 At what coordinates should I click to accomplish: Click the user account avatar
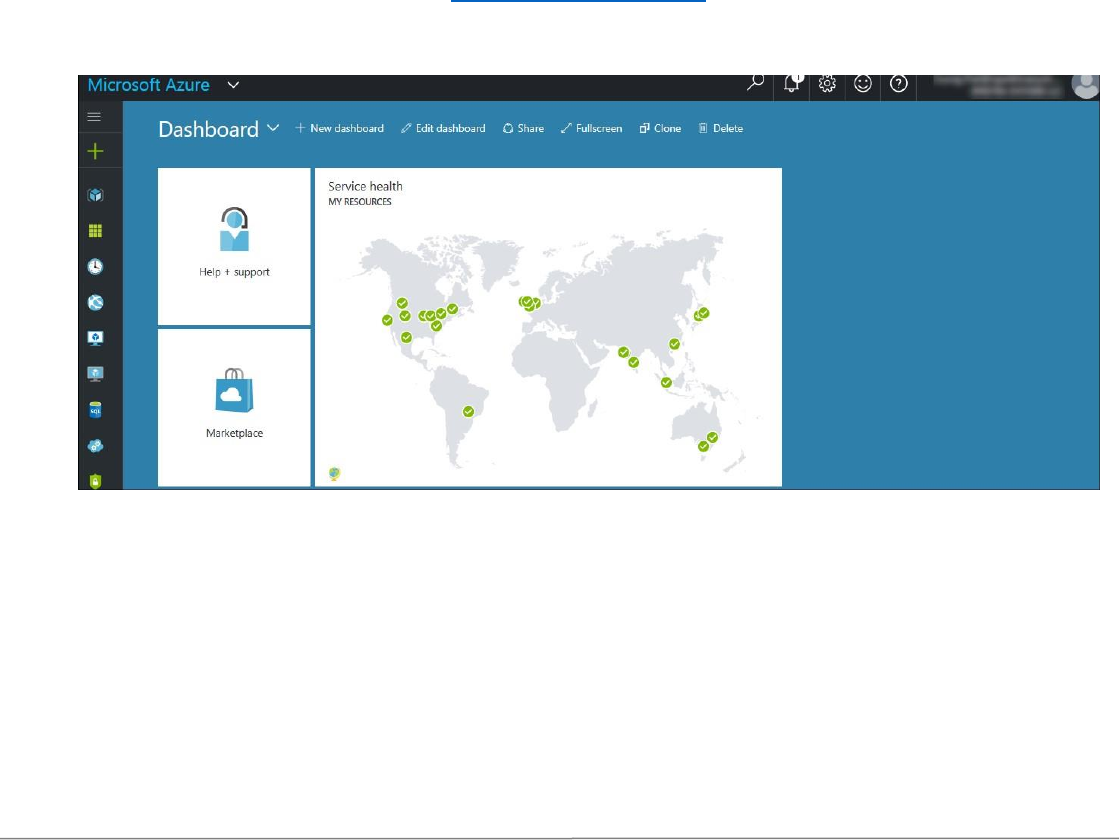1085,85
